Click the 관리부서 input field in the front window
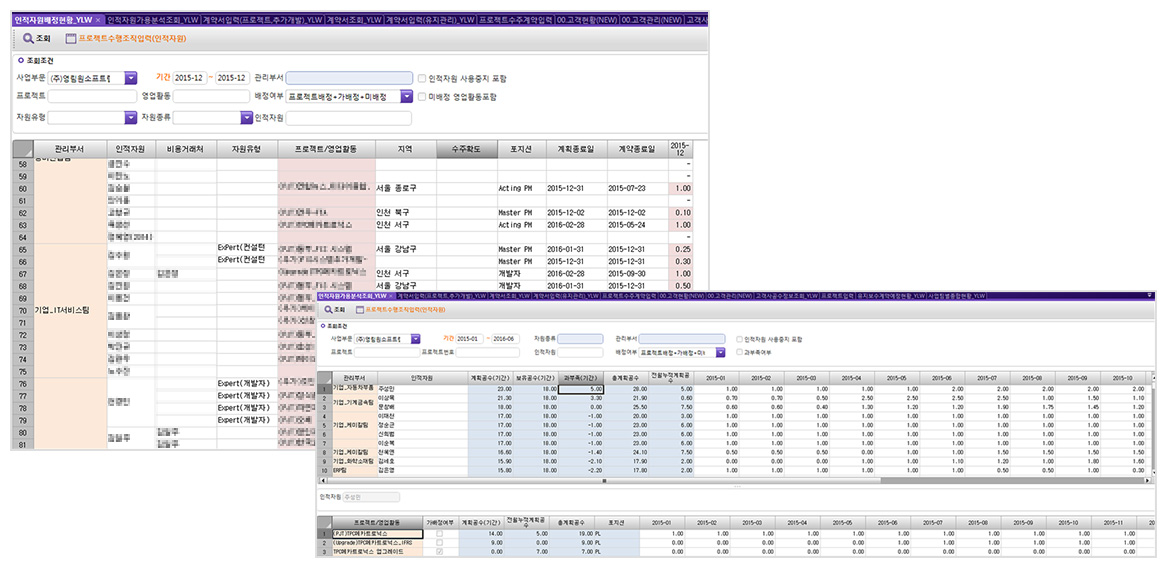Viewport: 1167px width, 583px height. point(682,339)
